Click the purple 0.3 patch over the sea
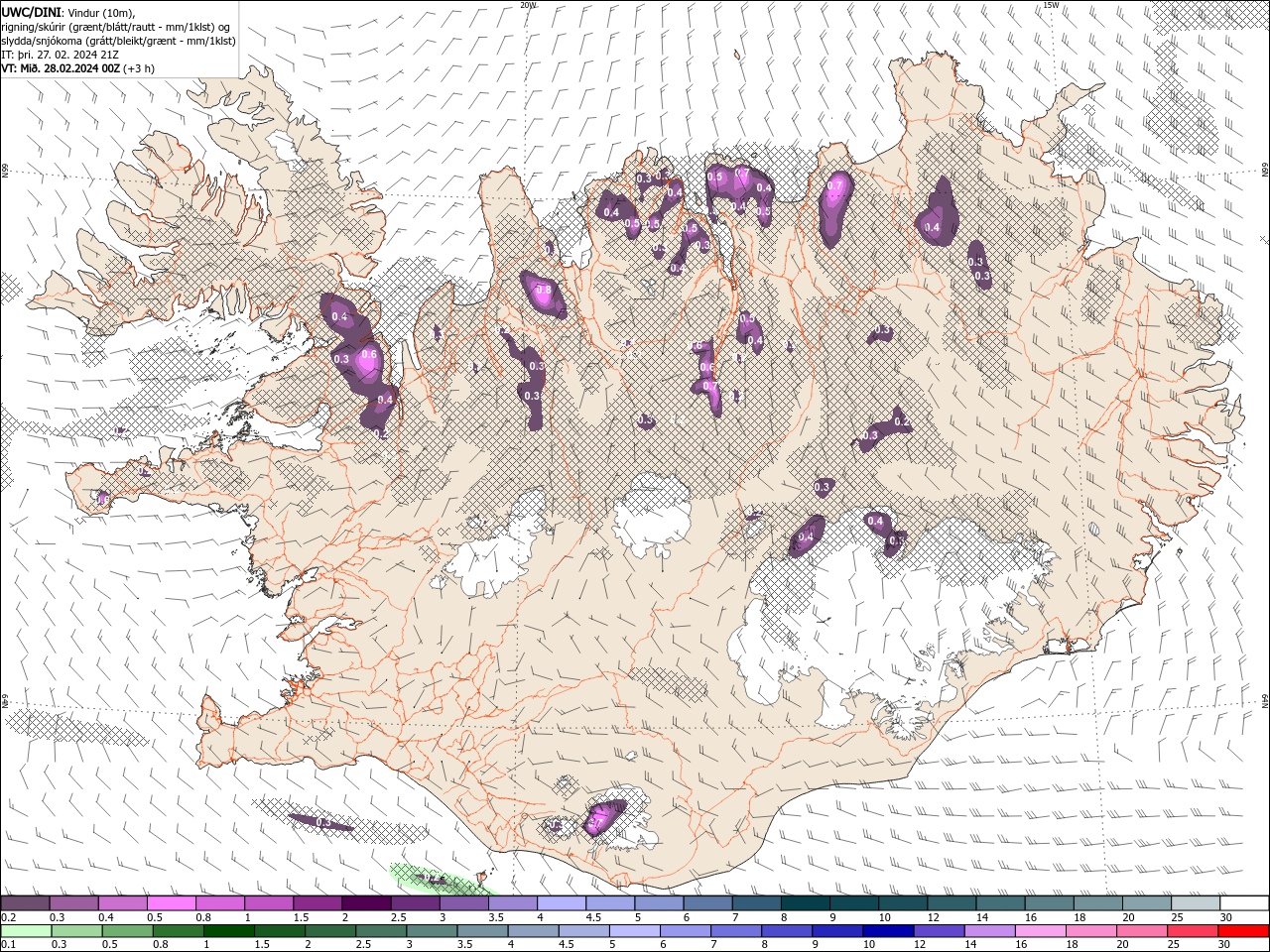 322,822
